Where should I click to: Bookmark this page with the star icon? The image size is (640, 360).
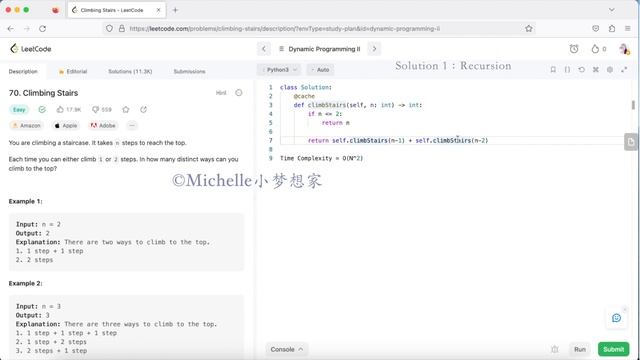[529, 29]
